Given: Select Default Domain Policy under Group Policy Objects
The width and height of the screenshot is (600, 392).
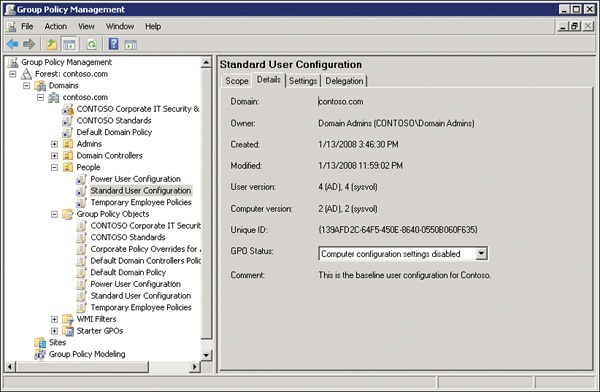Looking at the screenshot, I should pos(128,273).
